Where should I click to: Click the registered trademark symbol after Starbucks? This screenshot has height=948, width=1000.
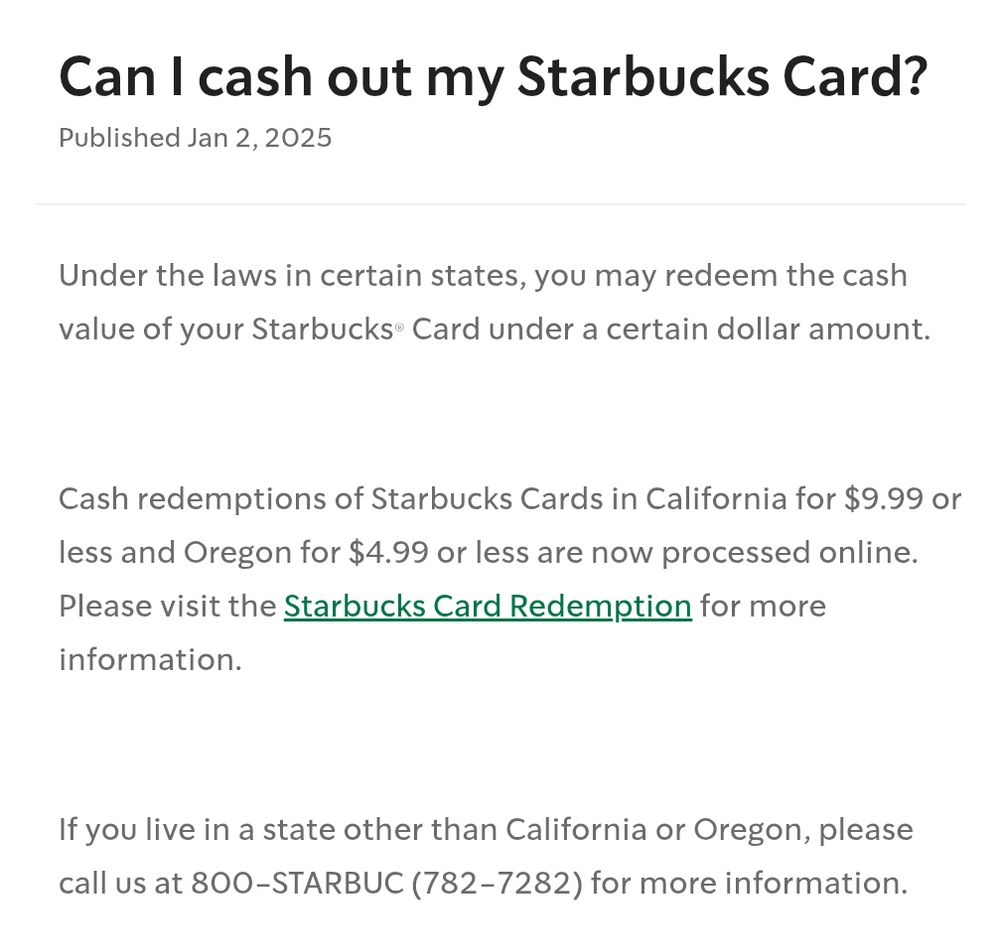[x=399, y=327]
